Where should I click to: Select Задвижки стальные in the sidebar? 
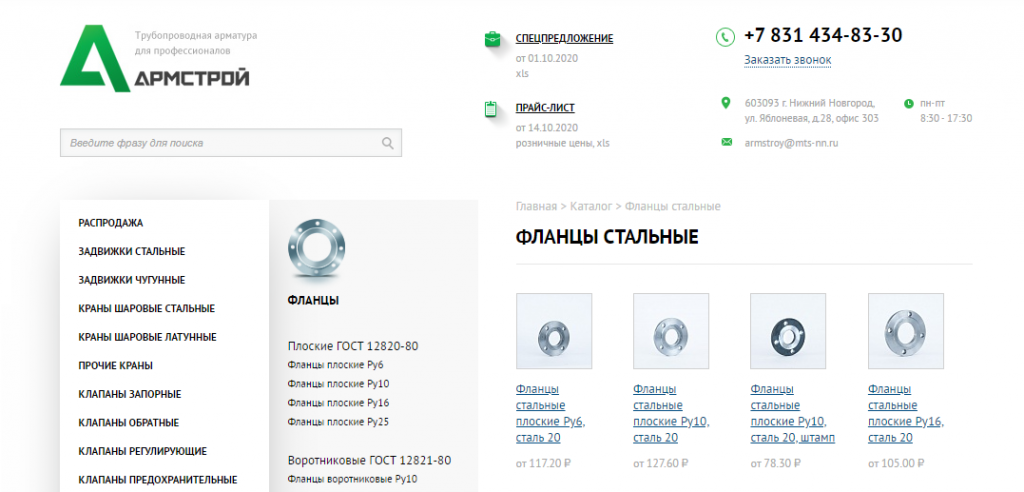click(x=131, y=252)
